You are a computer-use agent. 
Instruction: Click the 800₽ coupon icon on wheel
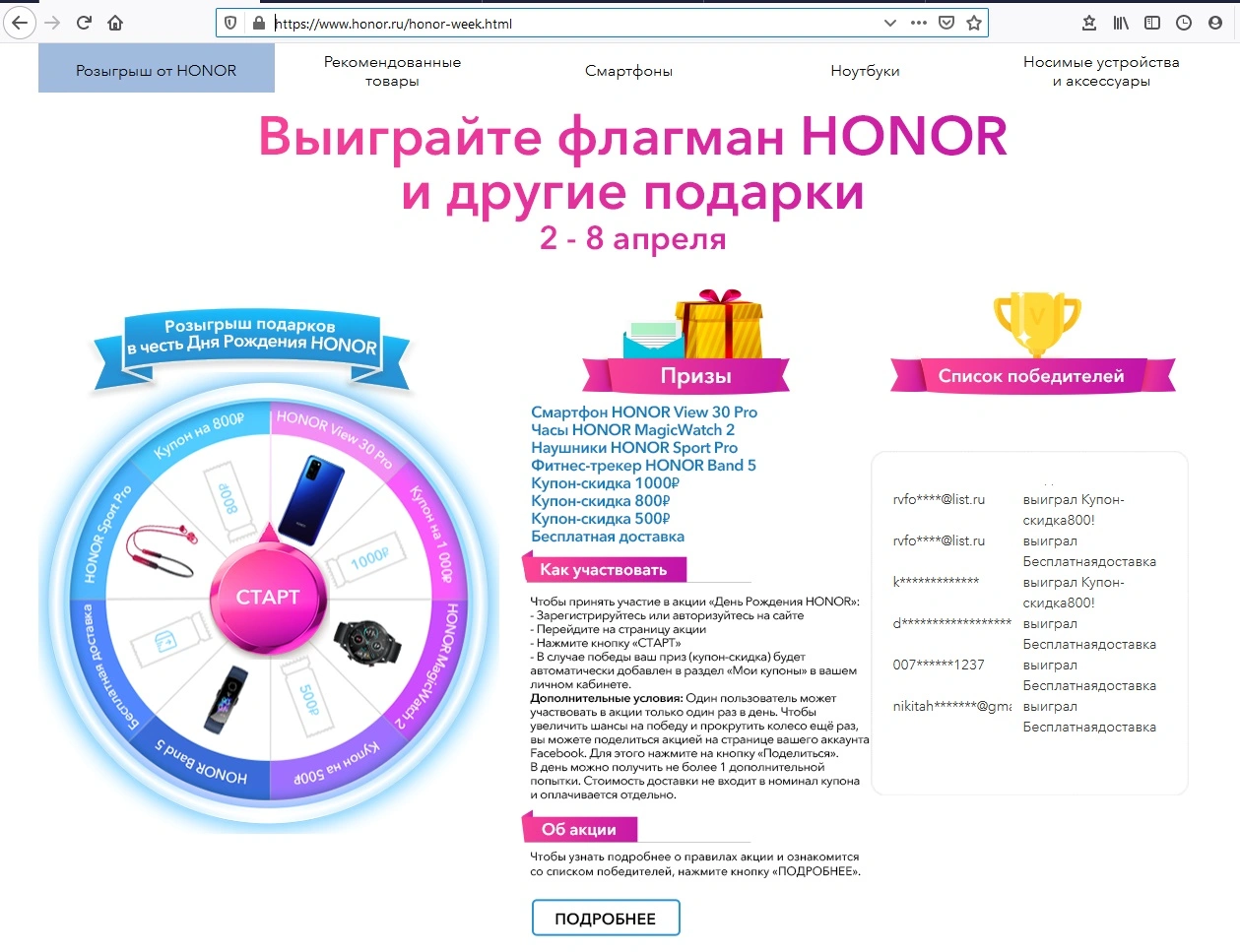[228, 501]
